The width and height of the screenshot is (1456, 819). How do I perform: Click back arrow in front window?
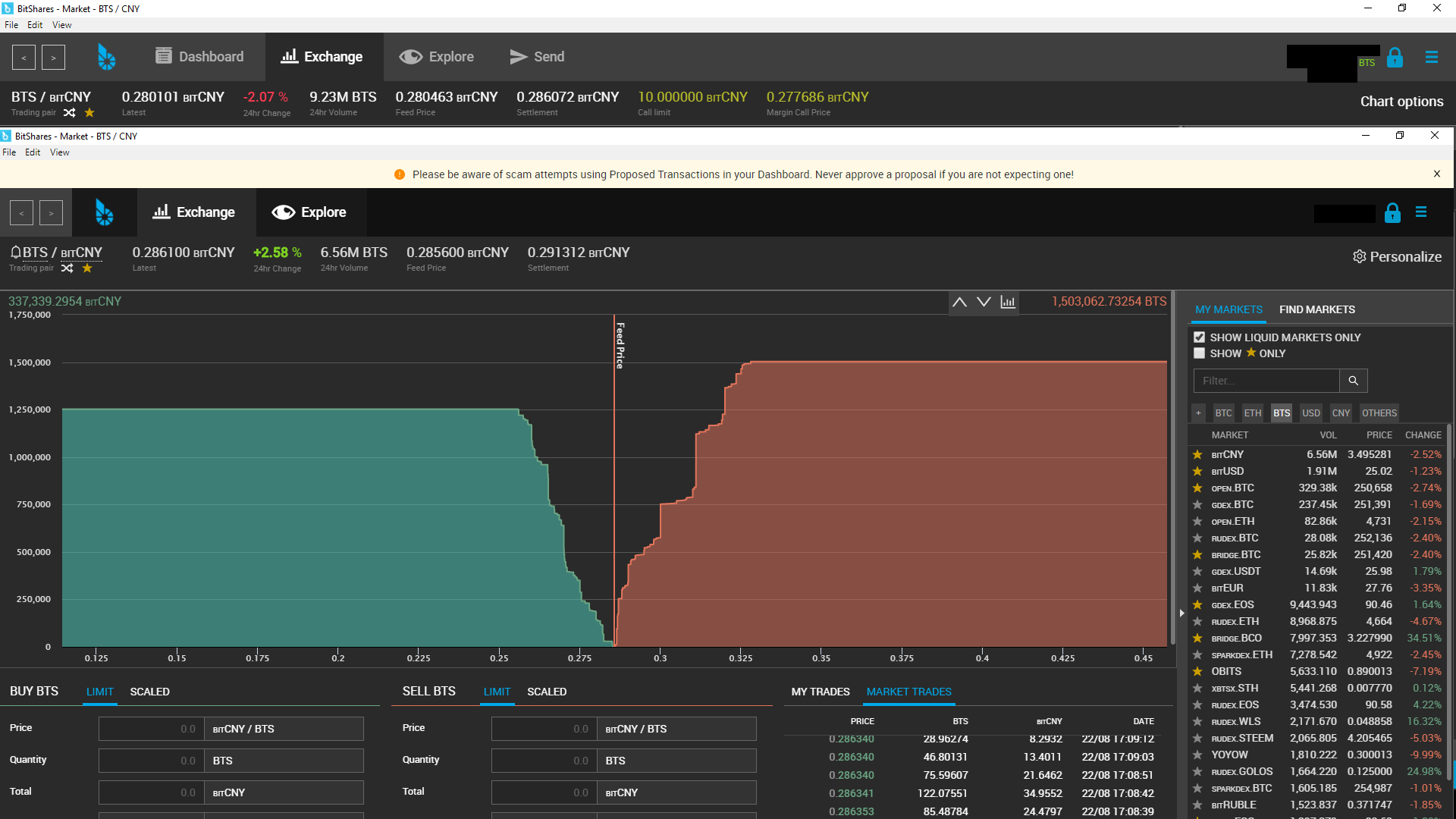tap(21, 213)
